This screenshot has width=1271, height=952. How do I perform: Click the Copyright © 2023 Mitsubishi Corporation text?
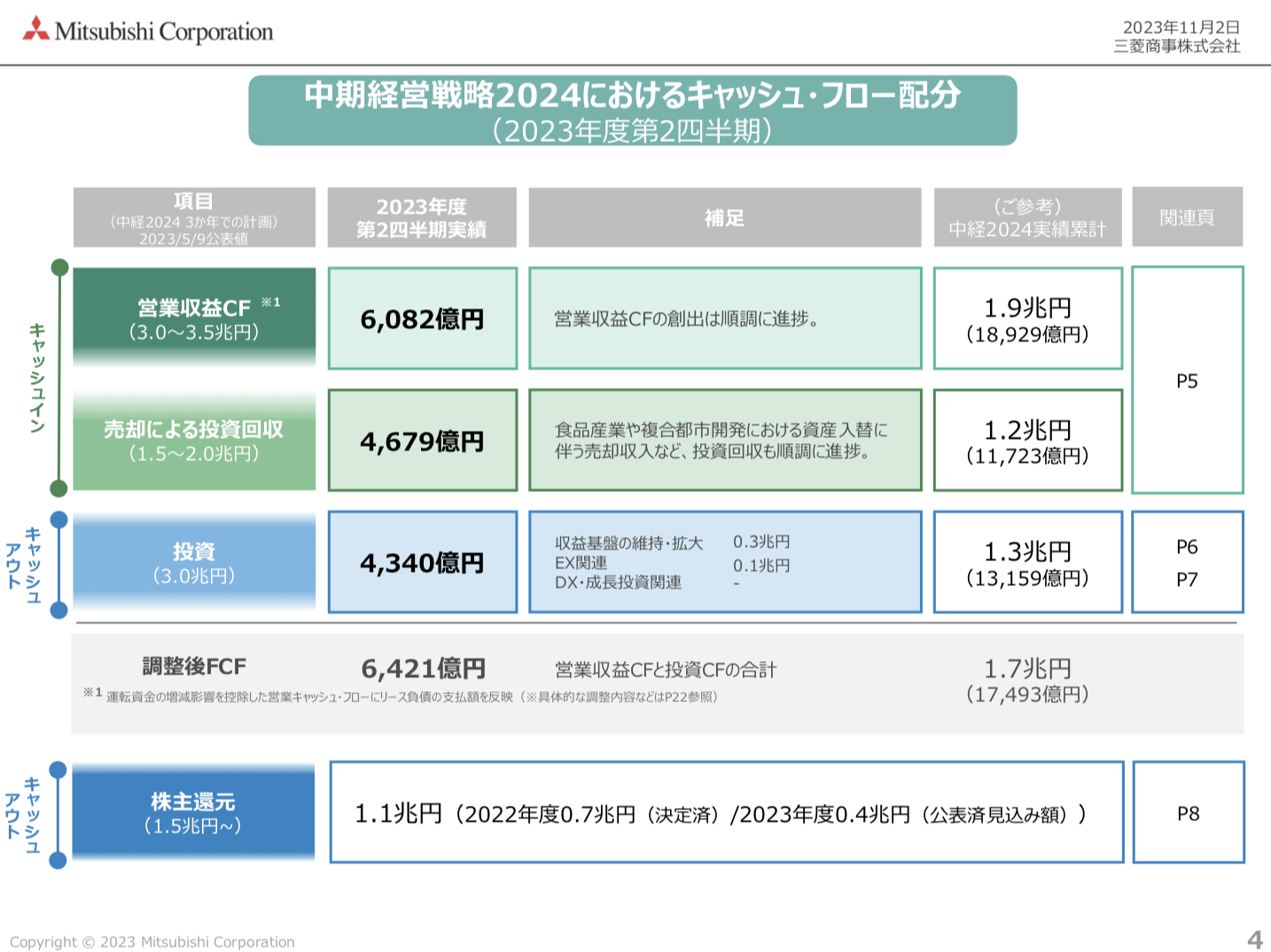[152, 941]
